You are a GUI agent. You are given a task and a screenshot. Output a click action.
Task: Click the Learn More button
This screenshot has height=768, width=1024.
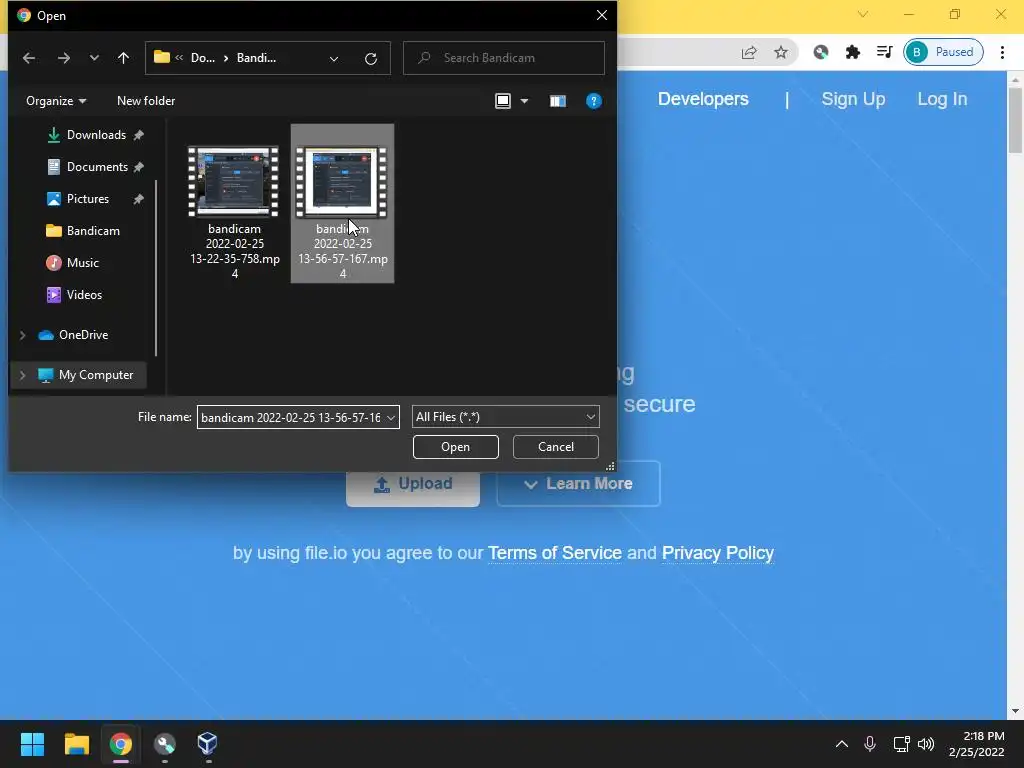coord(578,484)
